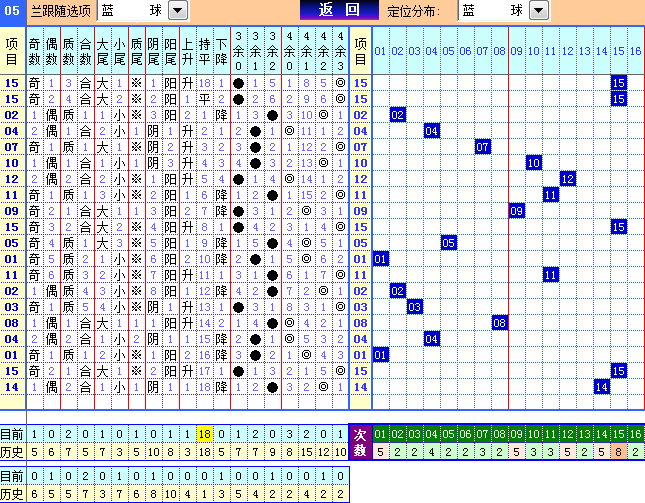This screenshot has height=503, width=645.
Task: Select the 上升 column header
Action: tap(188, 51)
